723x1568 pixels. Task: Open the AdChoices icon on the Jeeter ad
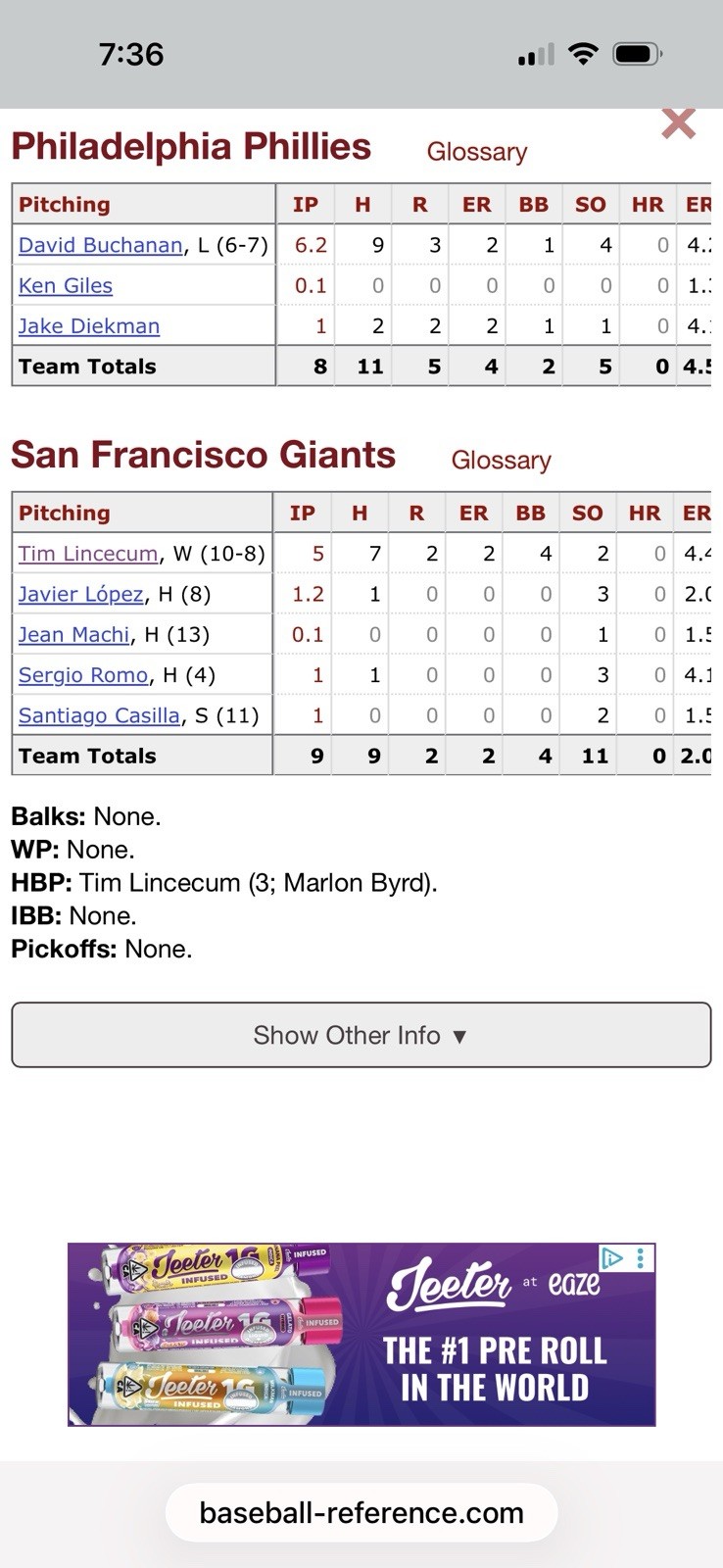[x=612, y=1258]
